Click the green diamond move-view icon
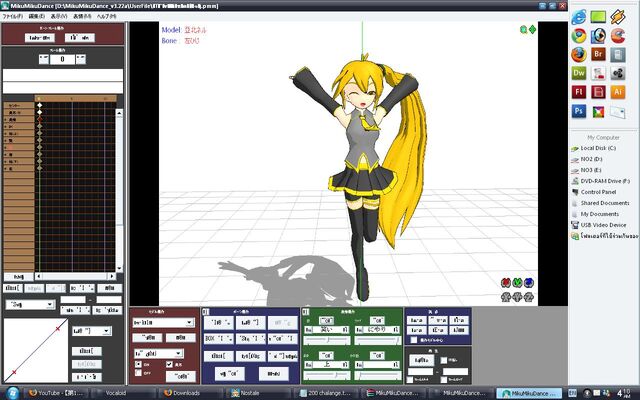 [532, 29]
